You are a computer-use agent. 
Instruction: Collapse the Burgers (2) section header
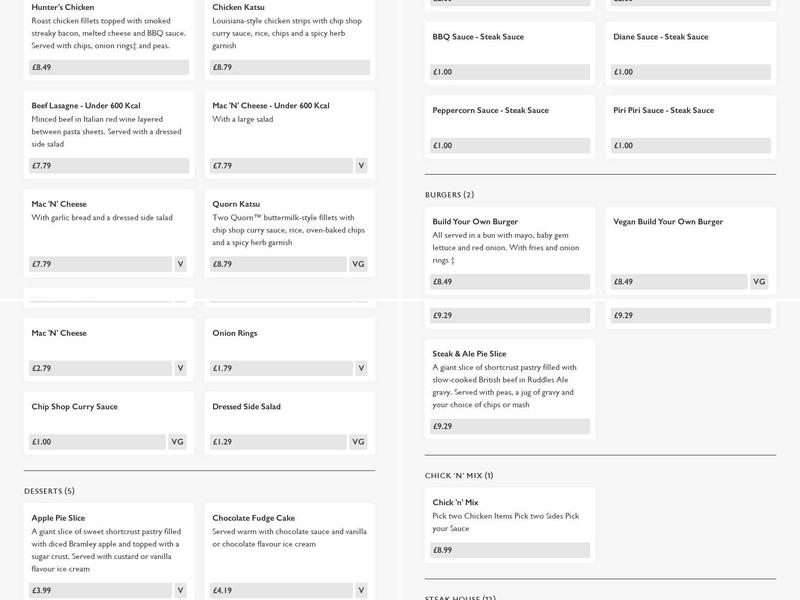[449, 195]
